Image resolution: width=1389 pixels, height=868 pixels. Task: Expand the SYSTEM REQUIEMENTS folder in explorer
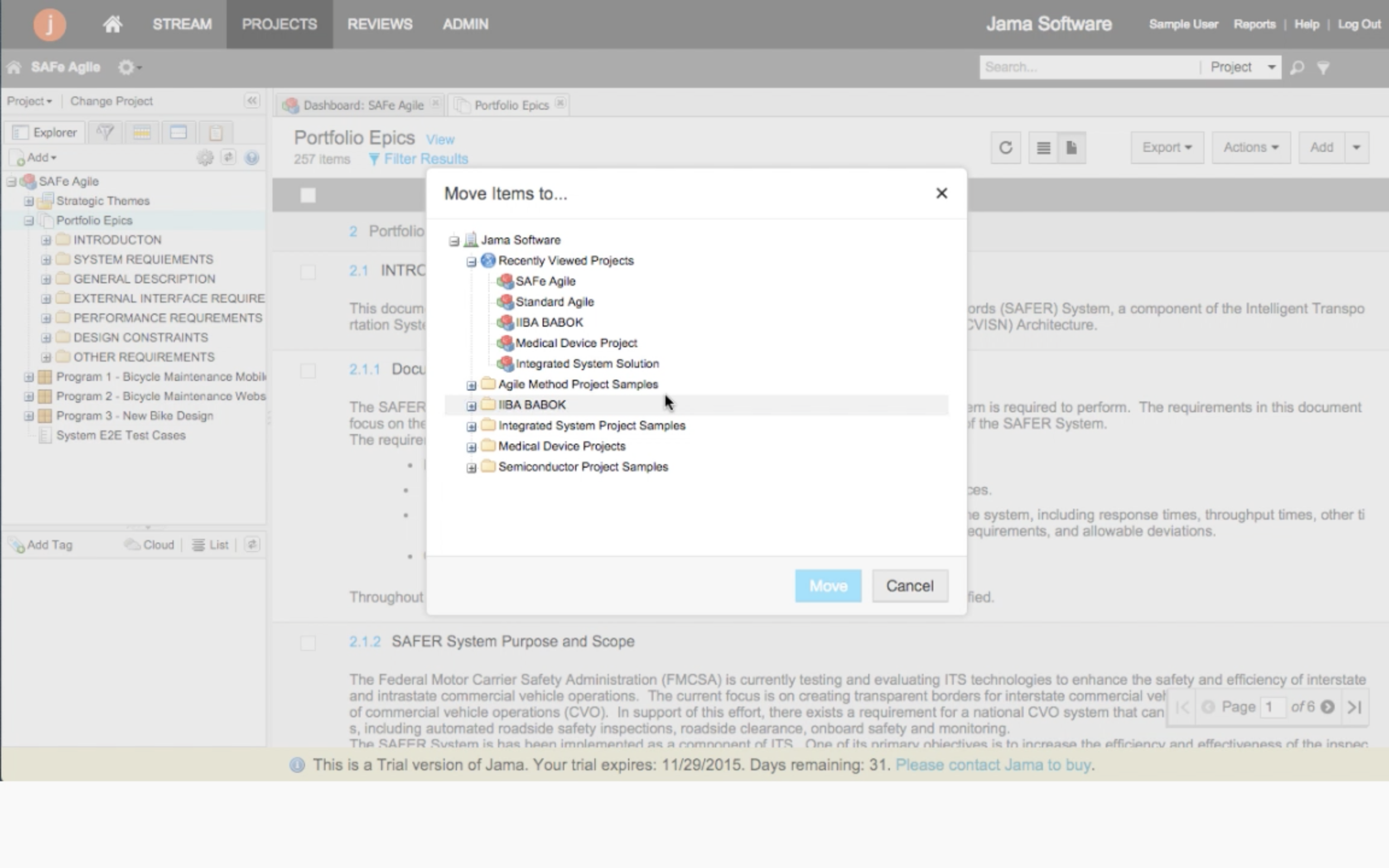[x=46, y=260]
